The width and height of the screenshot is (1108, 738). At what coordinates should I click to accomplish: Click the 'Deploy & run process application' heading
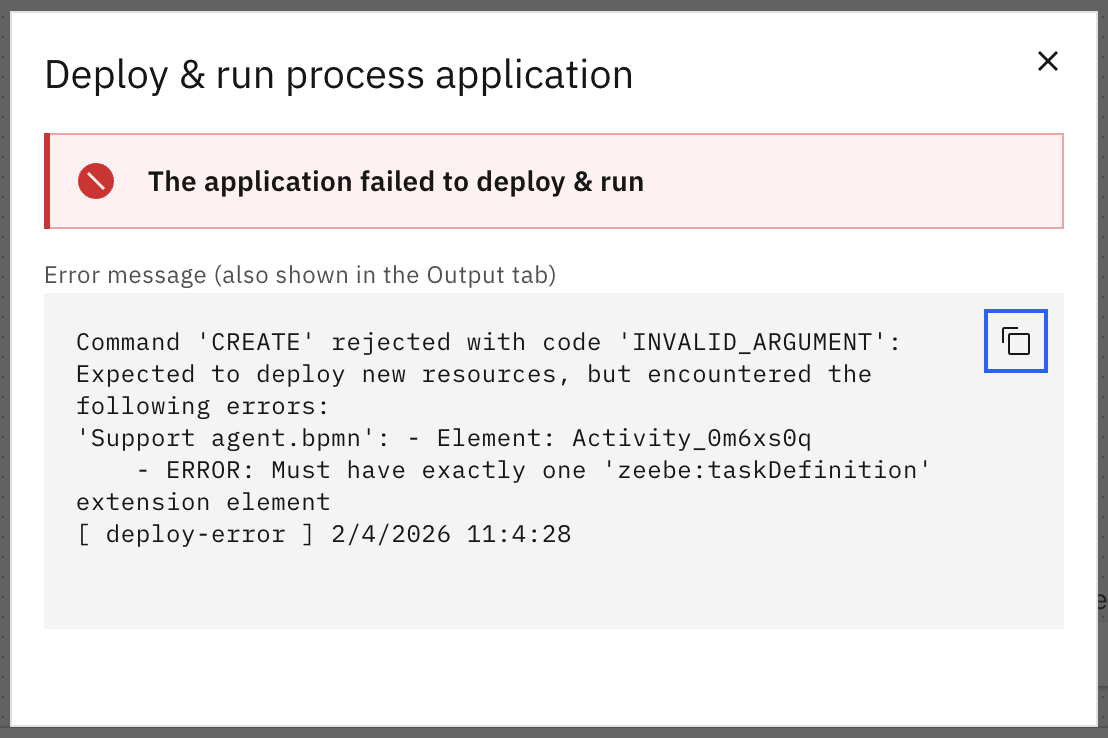tap(338, 76)
